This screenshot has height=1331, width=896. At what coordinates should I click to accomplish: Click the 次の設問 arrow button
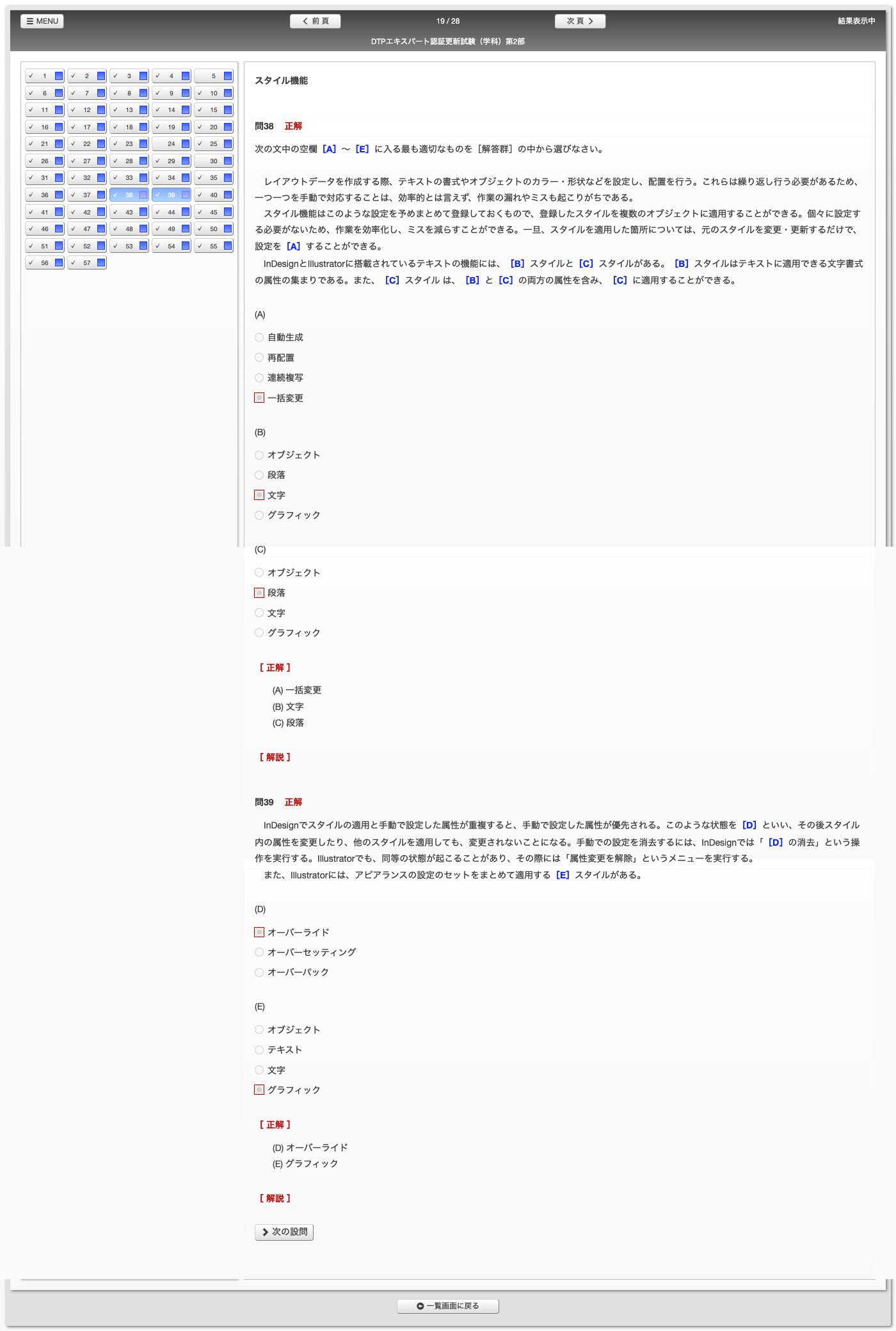(x=284, y=1232)
